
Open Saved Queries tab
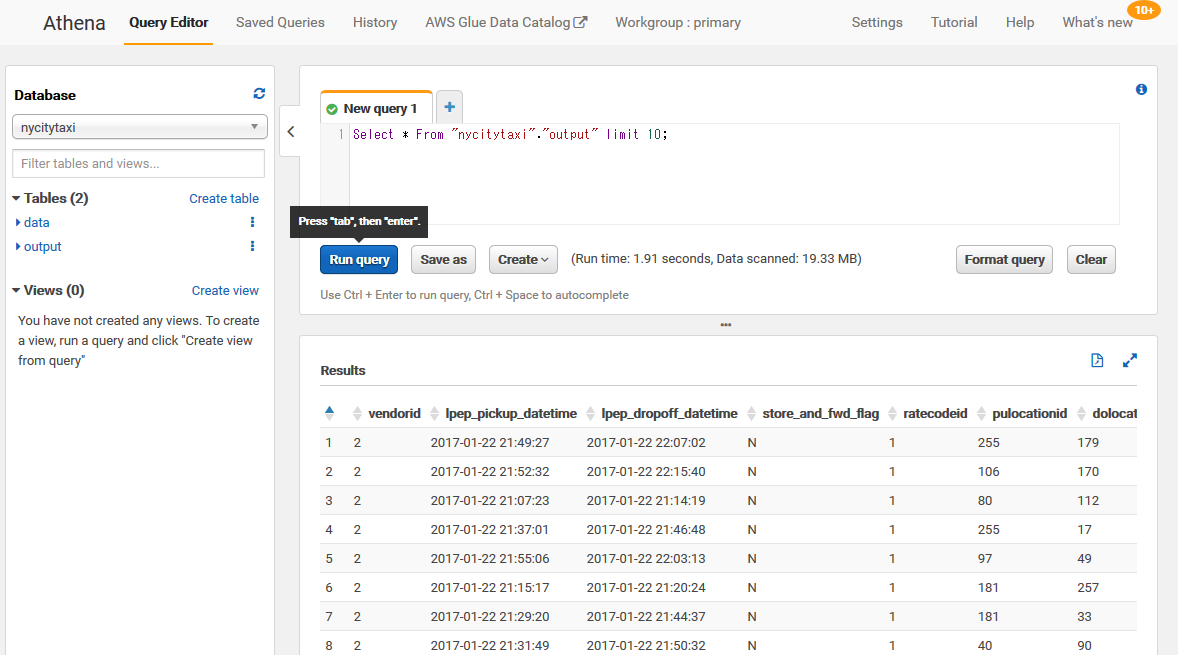(x=280, y=23)
